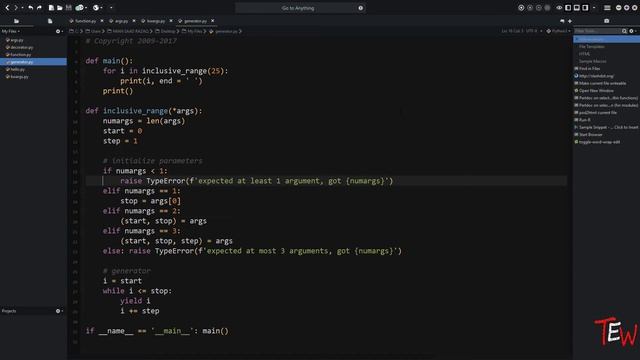Open the pane layout dropdown arrow

click(594, 8)
